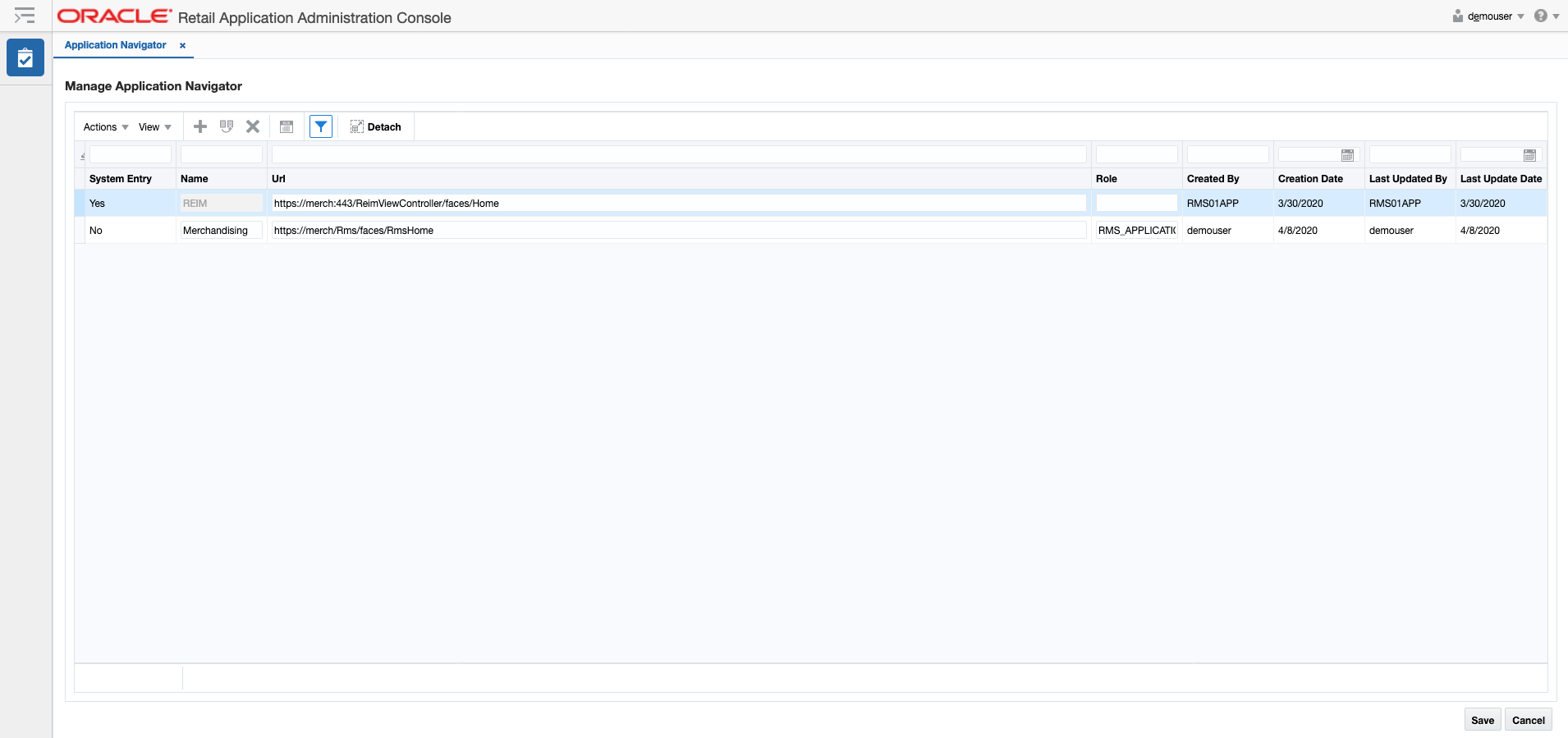Click the Name filter field

pos(222,154)
